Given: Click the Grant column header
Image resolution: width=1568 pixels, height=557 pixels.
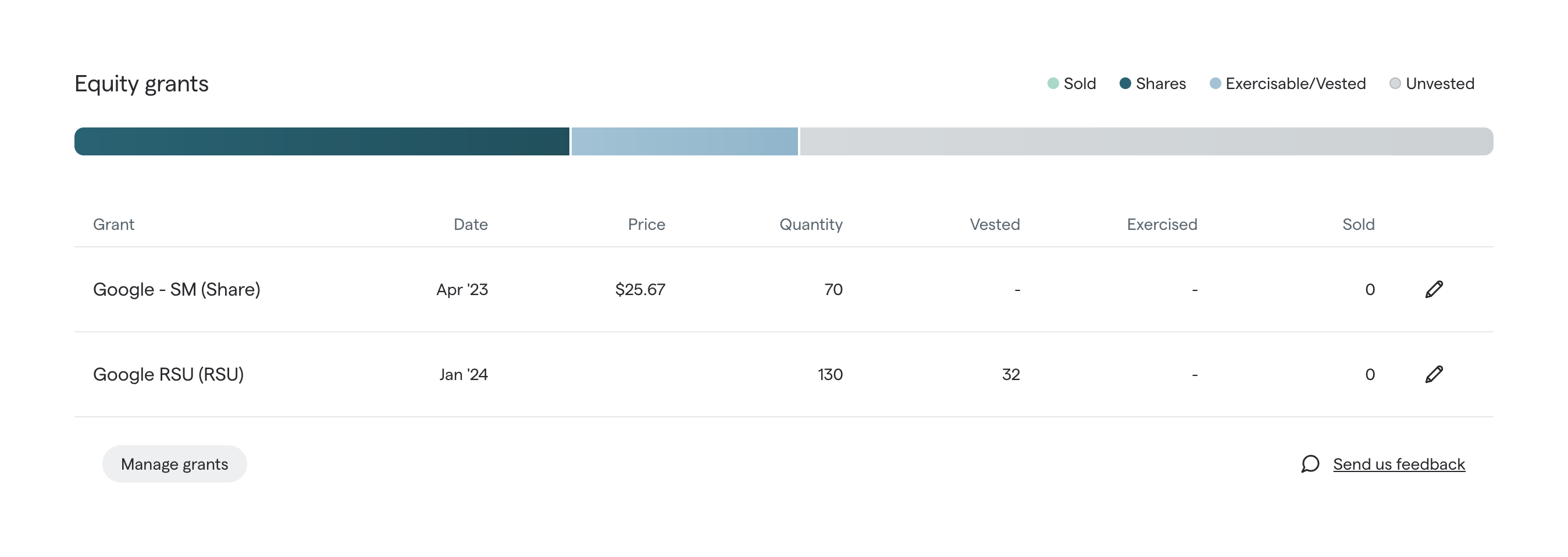Looking at the screenshot, I should tap(114, 224).
